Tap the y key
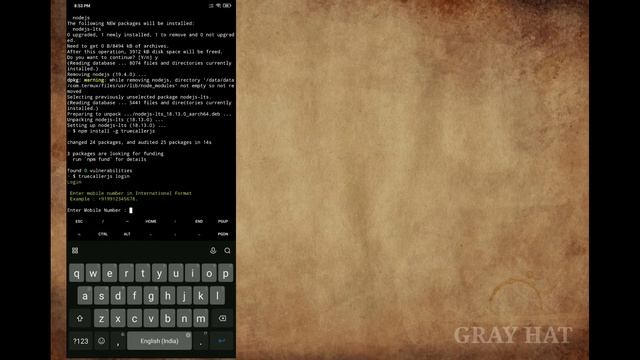The width and height of the screenshot is (640, 360). [159, 273]
